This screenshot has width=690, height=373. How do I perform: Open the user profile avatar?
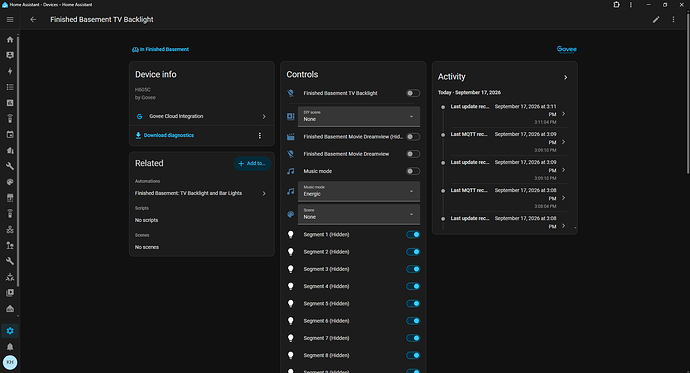point(10,362)
